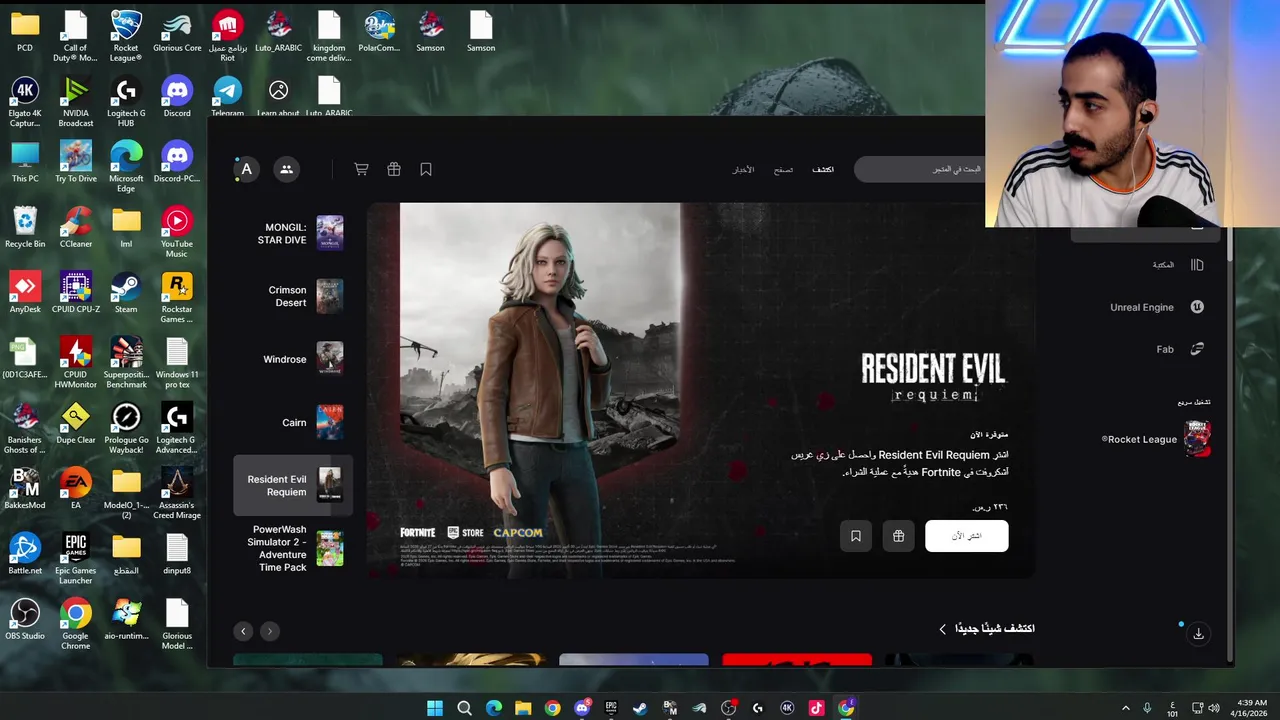Select Windrose in featured list
1280x720 pixels.
(x=292, y=359)
